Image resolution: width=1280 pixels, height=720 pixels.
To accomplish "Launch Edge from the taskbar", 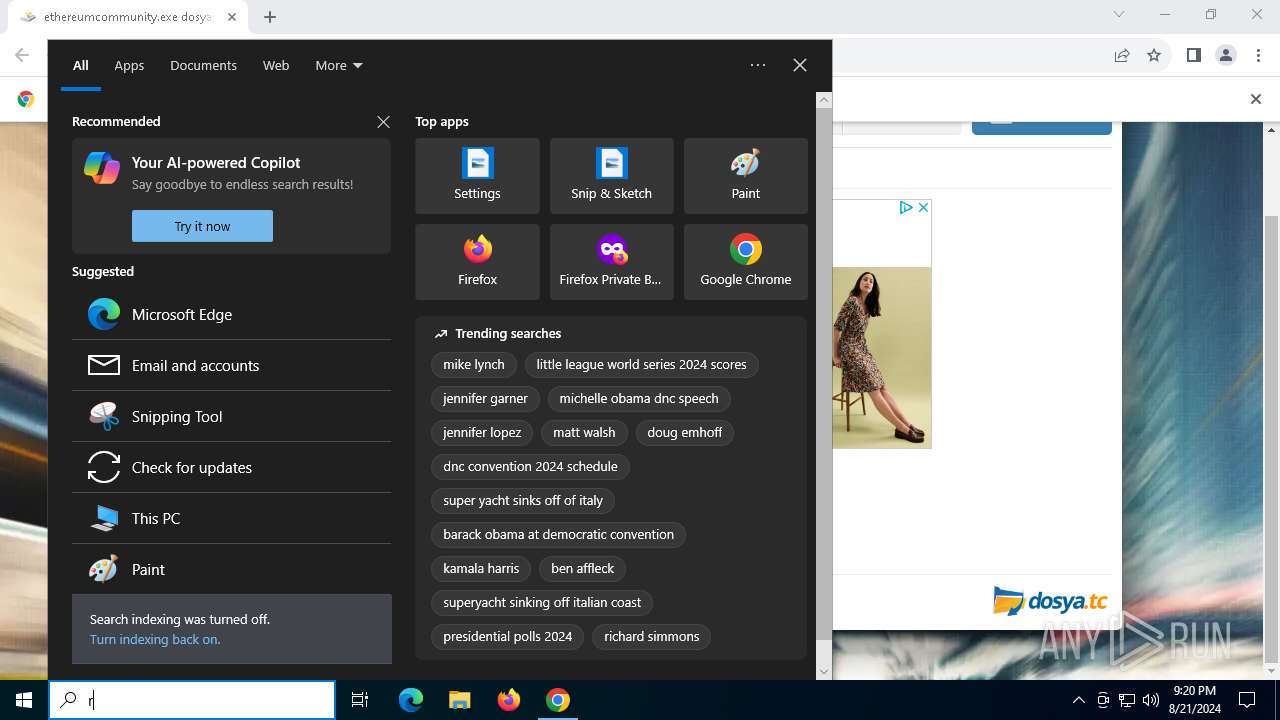I will click(x=411, y=700).
